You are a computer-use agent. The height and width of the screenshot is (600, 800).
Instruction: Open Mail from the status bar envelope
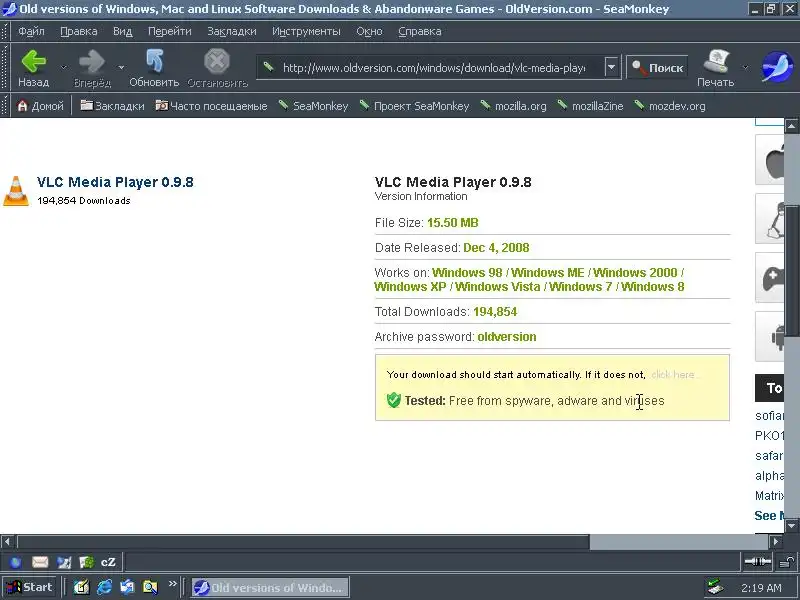[40, 562]
